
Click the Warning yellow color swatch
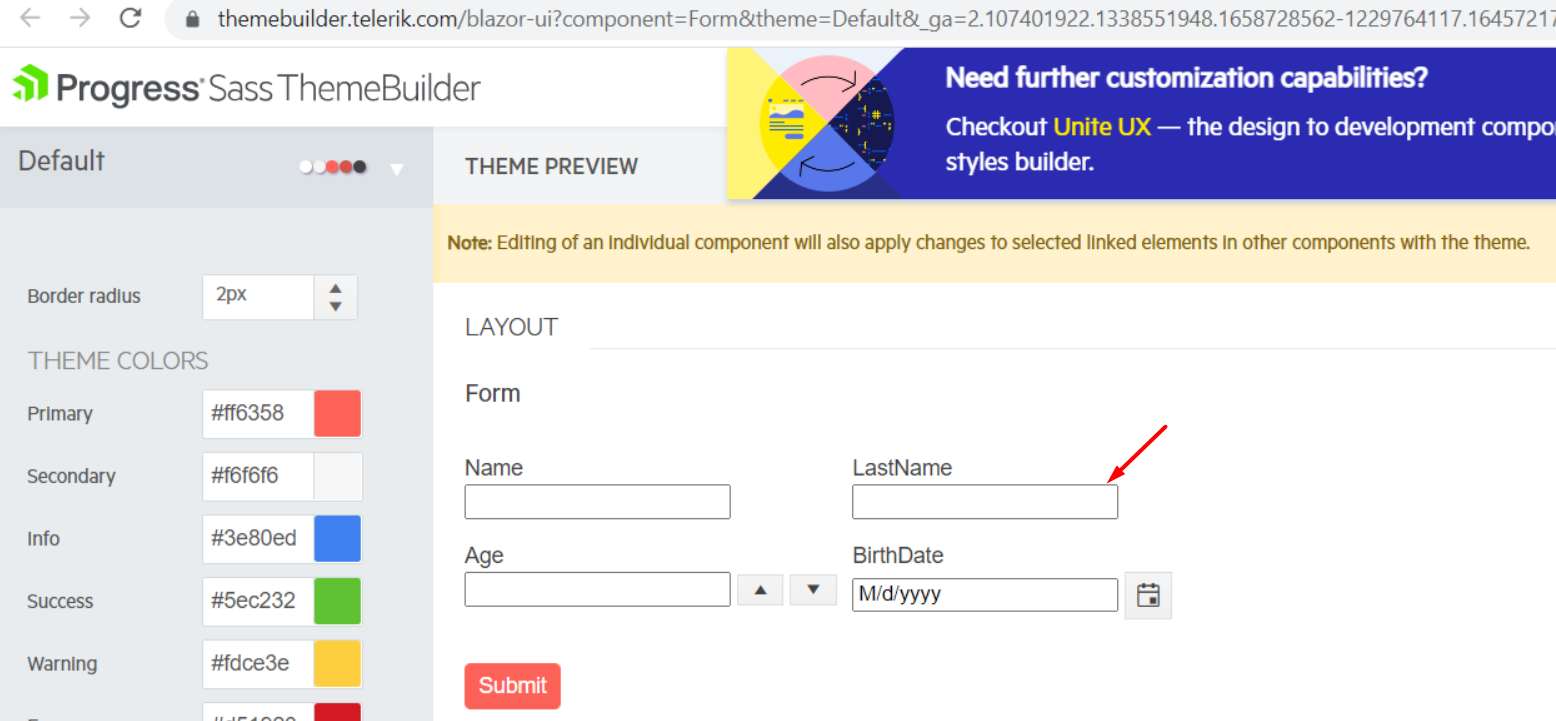point(337,663)
